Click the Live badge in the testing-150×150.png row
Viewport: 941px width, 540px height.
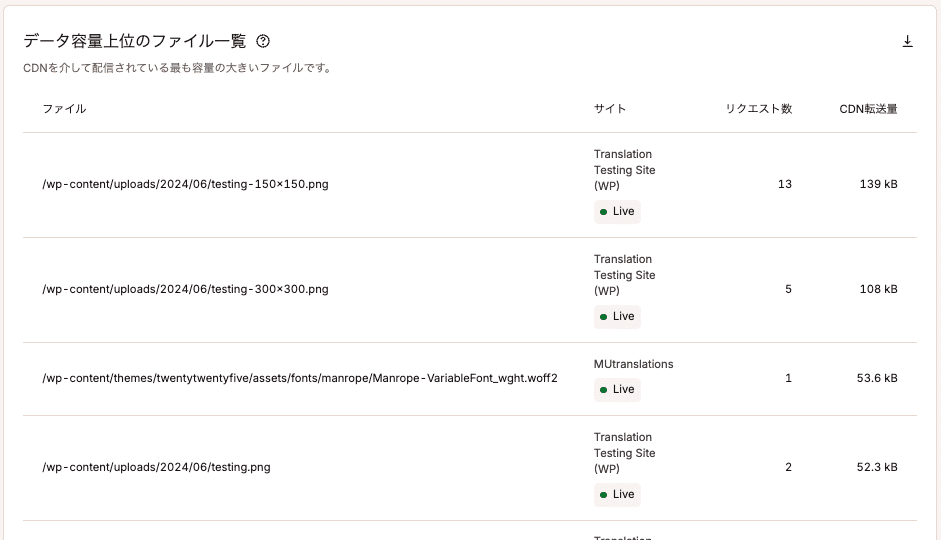click(617, 211)
